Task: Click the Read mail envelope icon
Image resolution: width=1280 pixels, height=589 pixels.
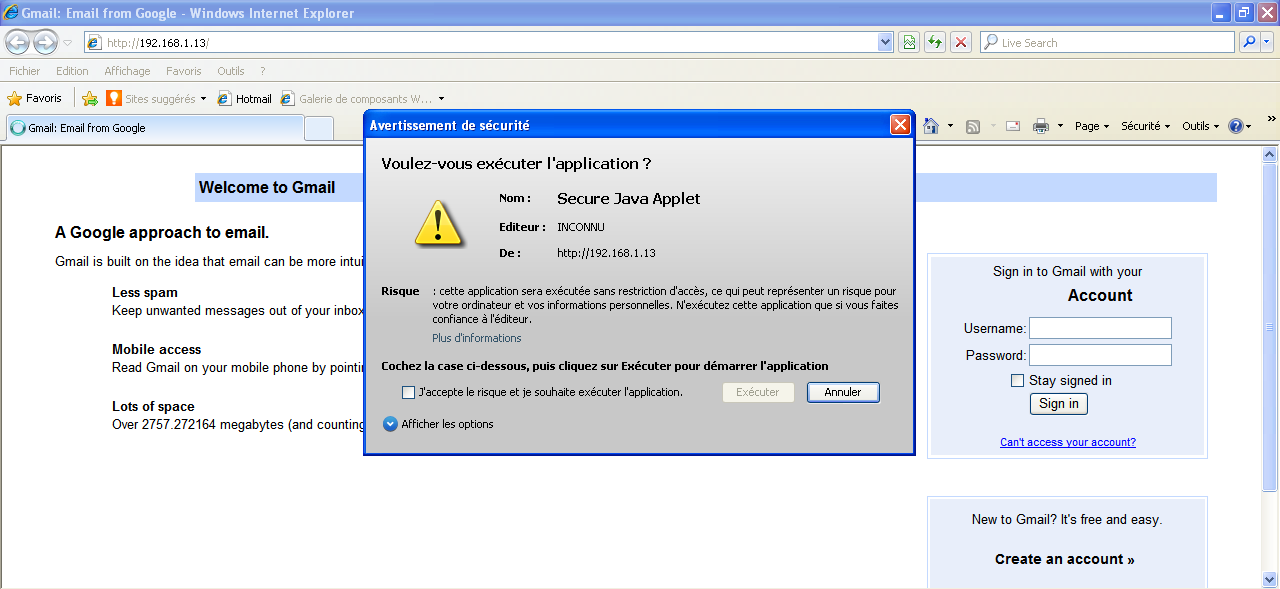Action: (1012, 126)
